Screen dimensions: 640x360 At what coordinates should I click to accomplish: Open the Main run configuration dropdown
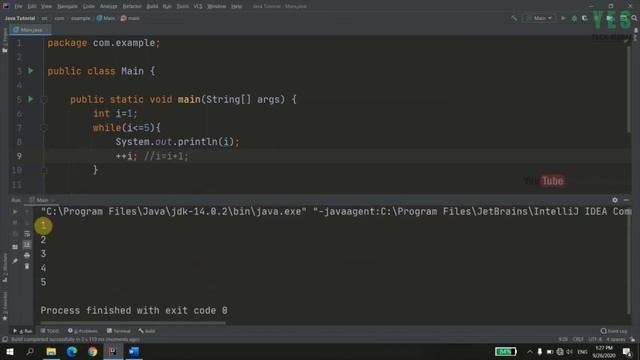tap(540, 18)
